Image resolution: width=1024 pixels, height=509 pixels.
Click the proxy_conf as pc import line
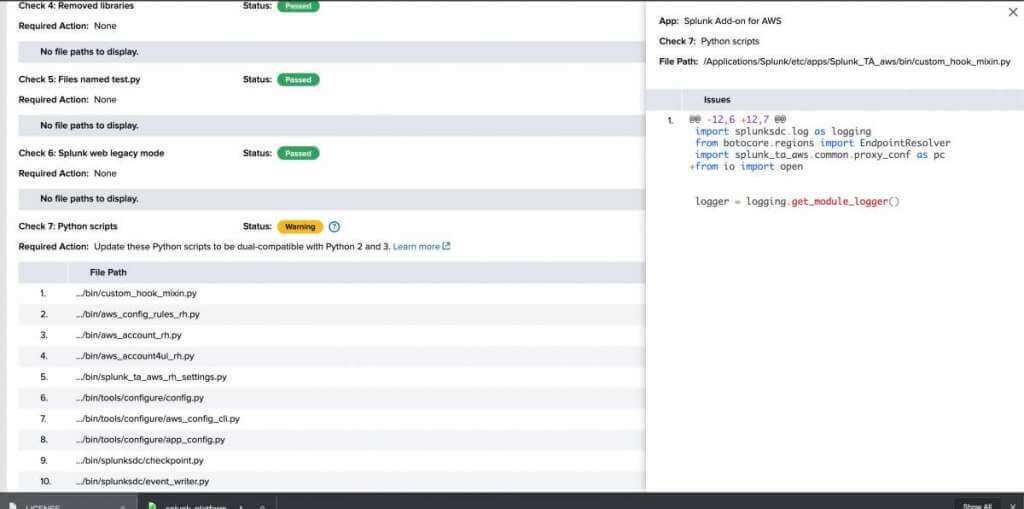820,155
